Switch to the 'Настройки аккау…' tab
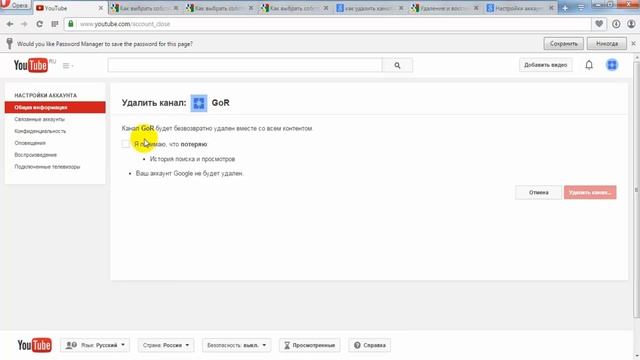640x360 pixels. (517, 8)
